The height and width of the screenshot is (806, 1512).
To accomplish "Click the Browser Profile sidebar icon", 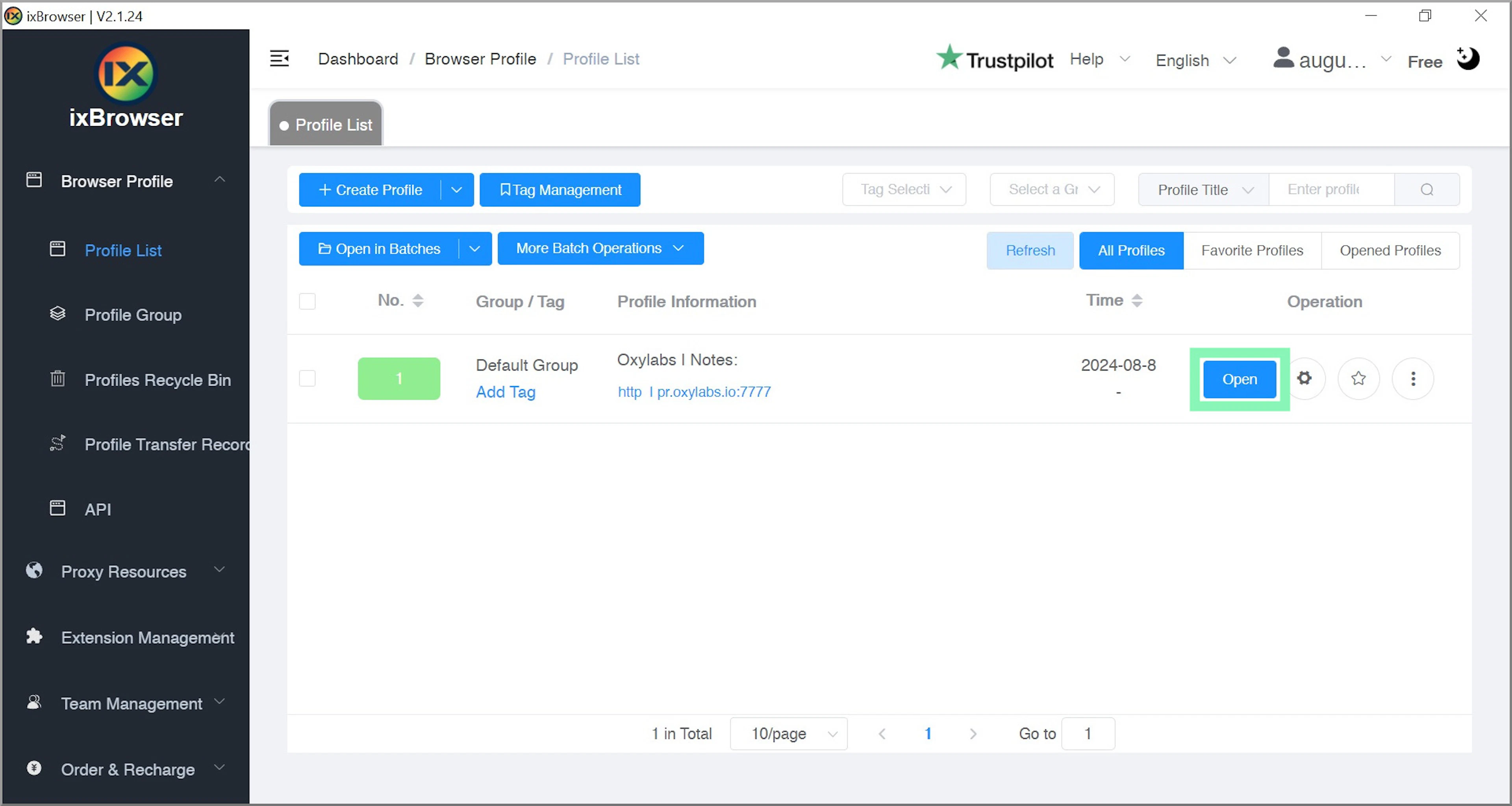I will 34,180.
